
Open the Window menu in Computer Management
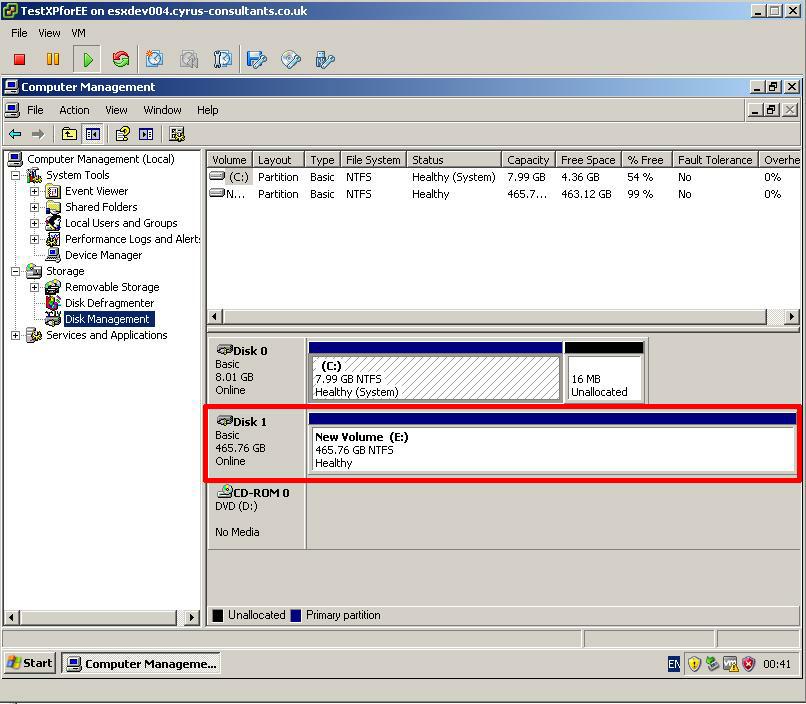click(x=162, y=110)
